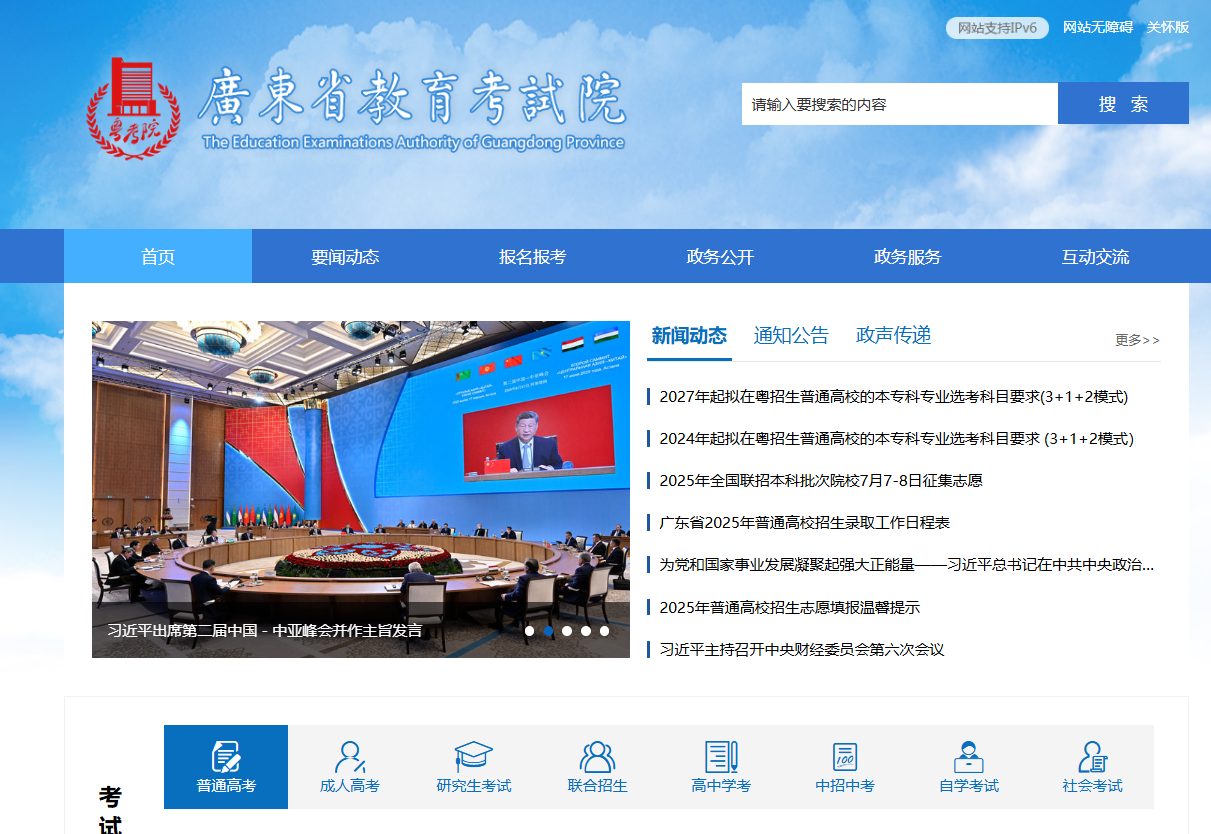Switch to the 政声传递 tab

(x=892, y=336)
